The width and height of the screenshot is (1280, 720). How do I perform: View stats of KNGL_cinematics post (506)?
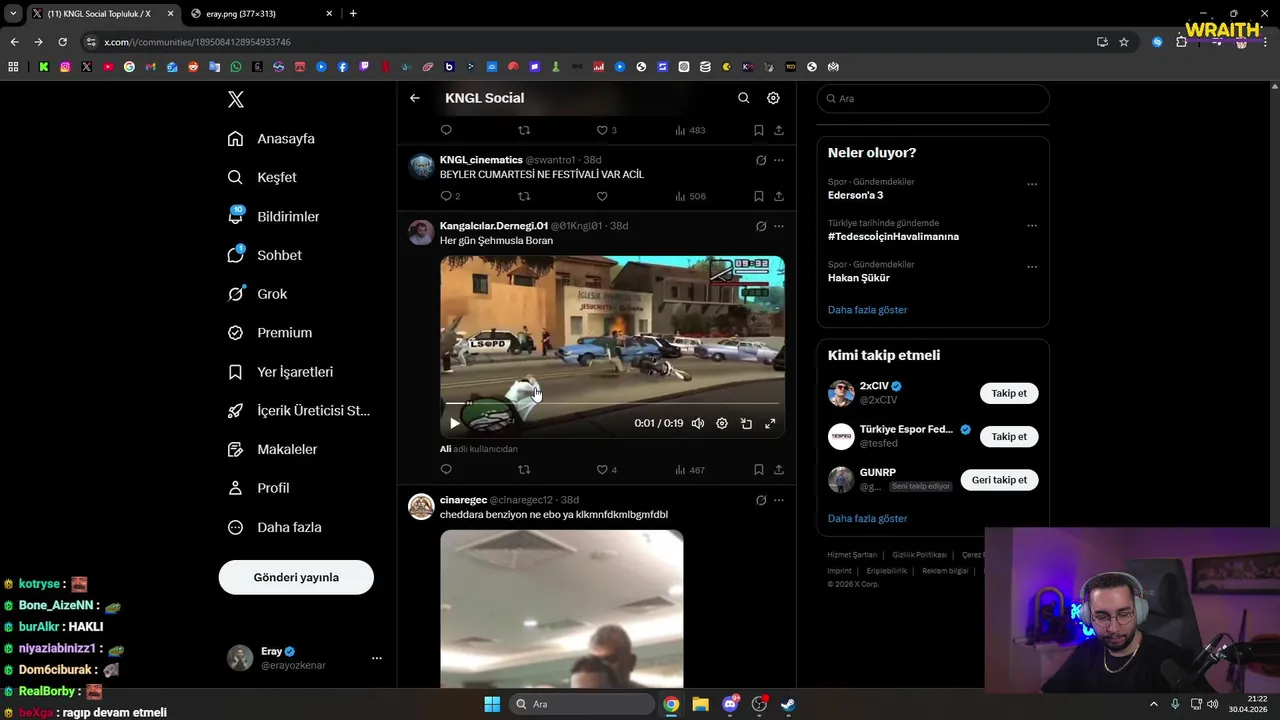690,196
